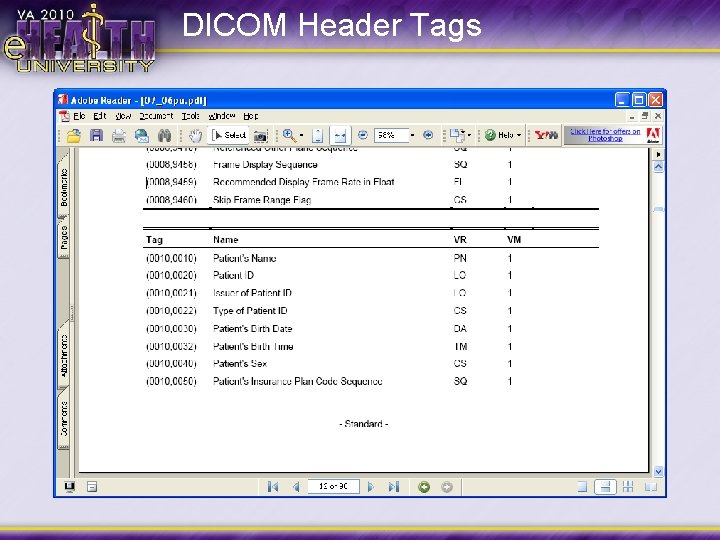Open the Document menu
Viewport: 720px width, 540px height.
(x=156, y=116)
